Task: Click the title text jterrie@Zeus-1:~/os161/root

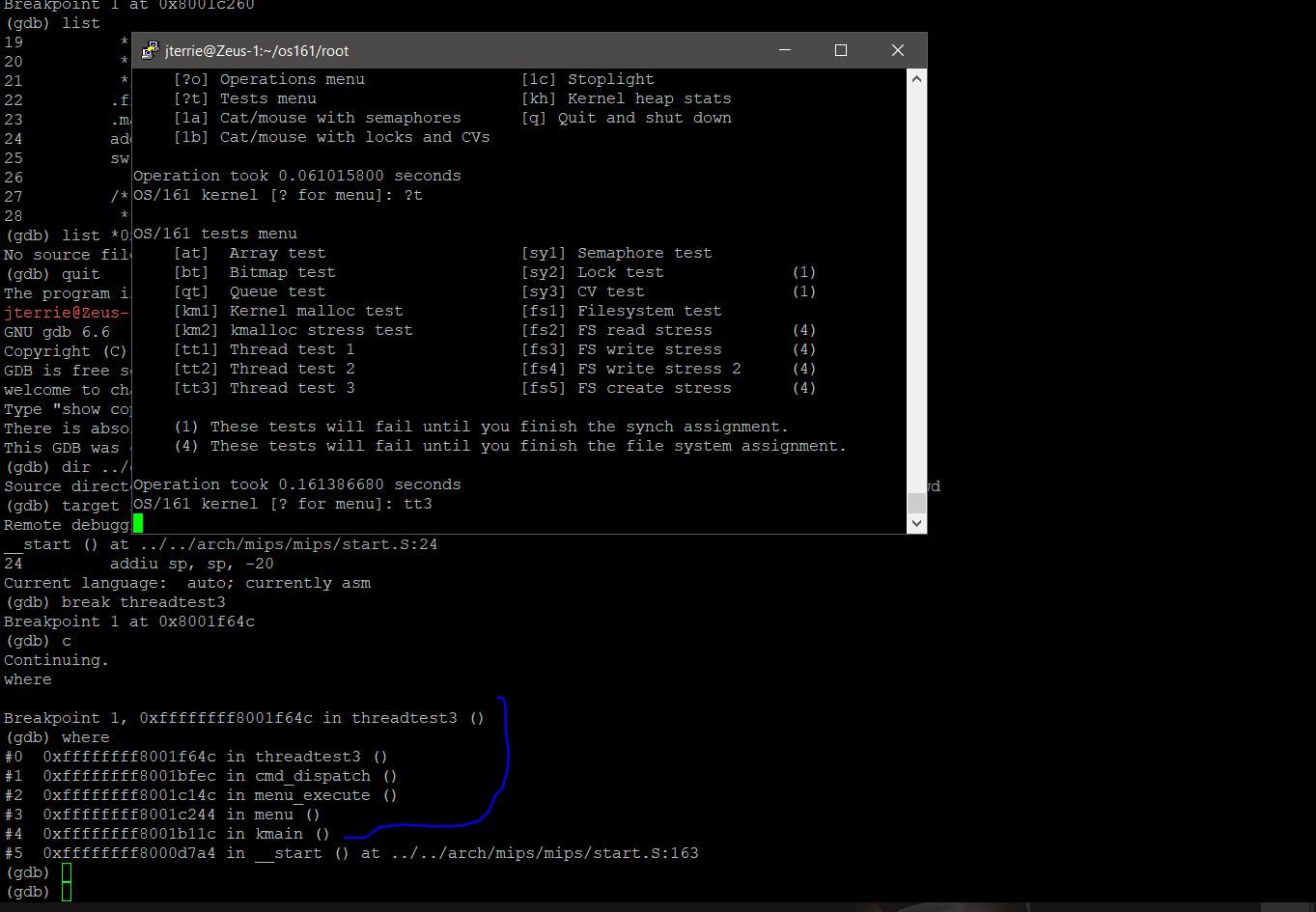Action: pos(257,50)
